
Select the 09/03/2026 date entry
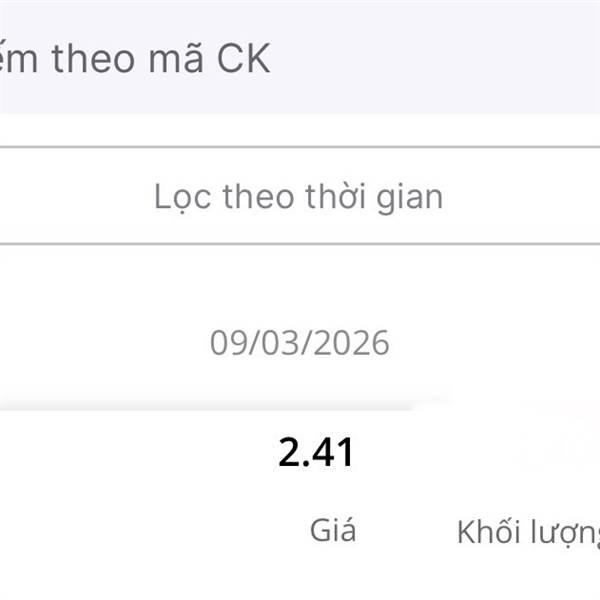300,344
